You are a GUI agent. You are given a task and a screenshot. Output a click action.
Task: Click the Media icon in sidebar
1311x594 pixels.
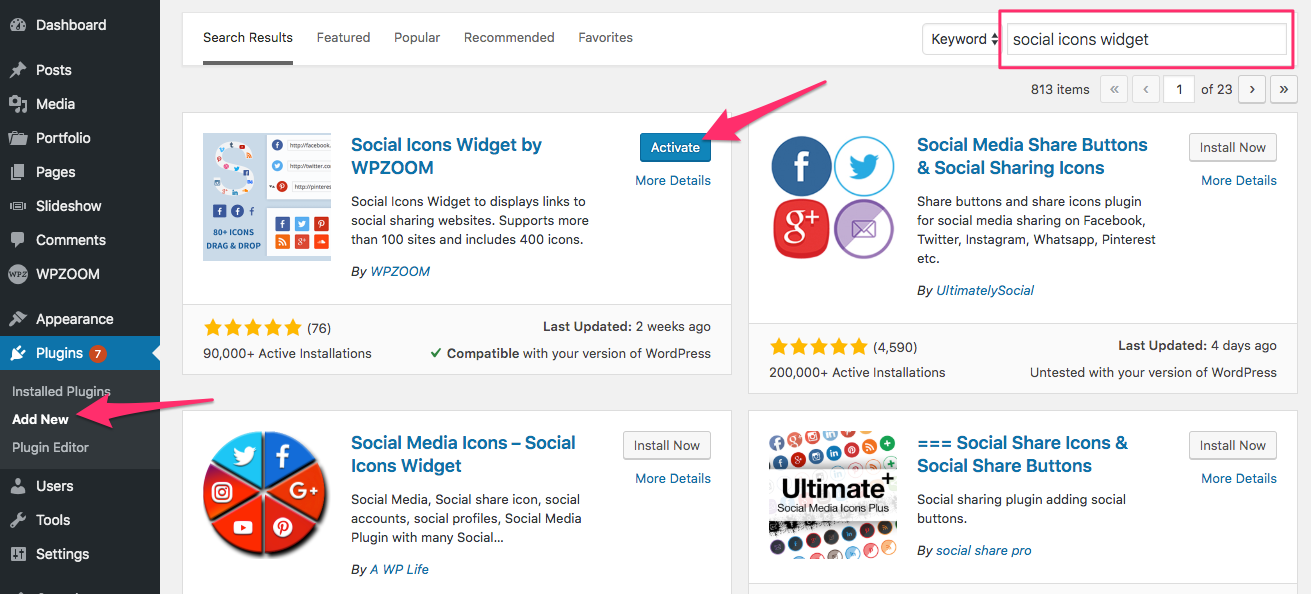pos(18,104)
